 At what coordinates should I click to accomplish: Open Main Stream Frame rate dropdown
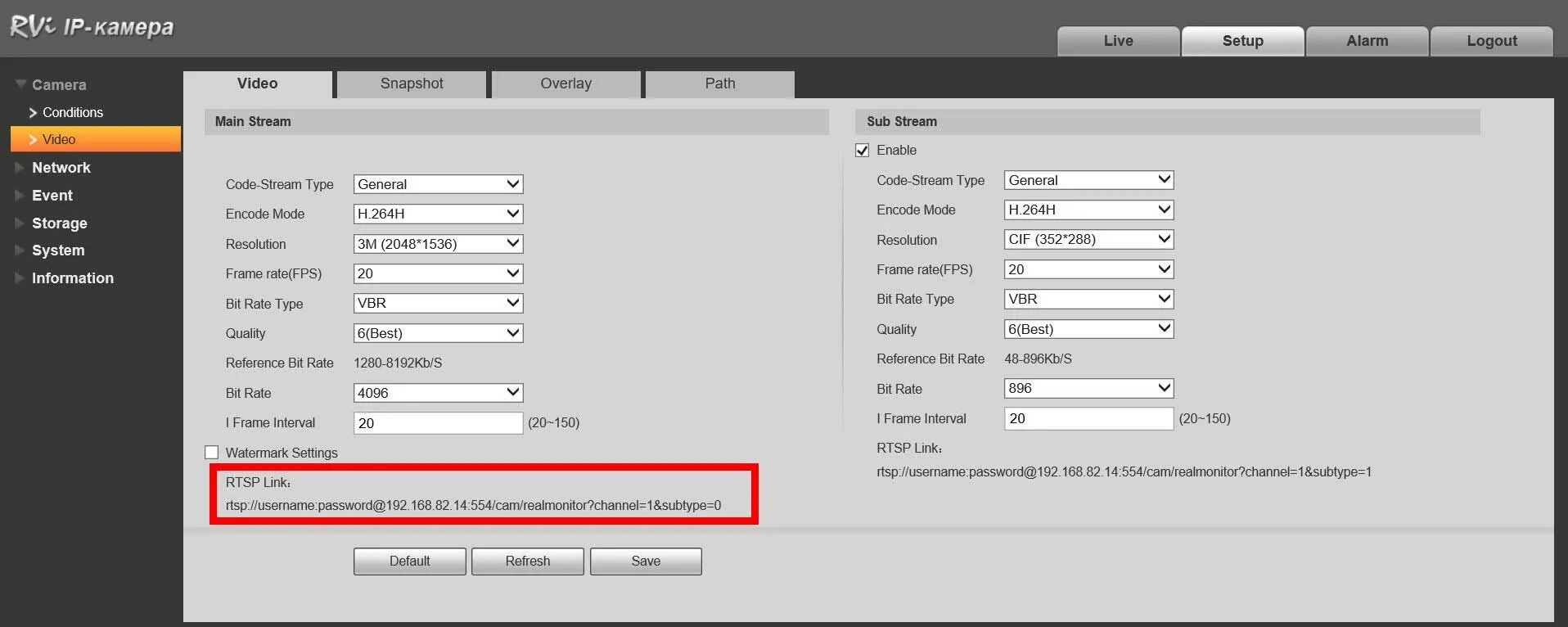[x=438, y=273]
